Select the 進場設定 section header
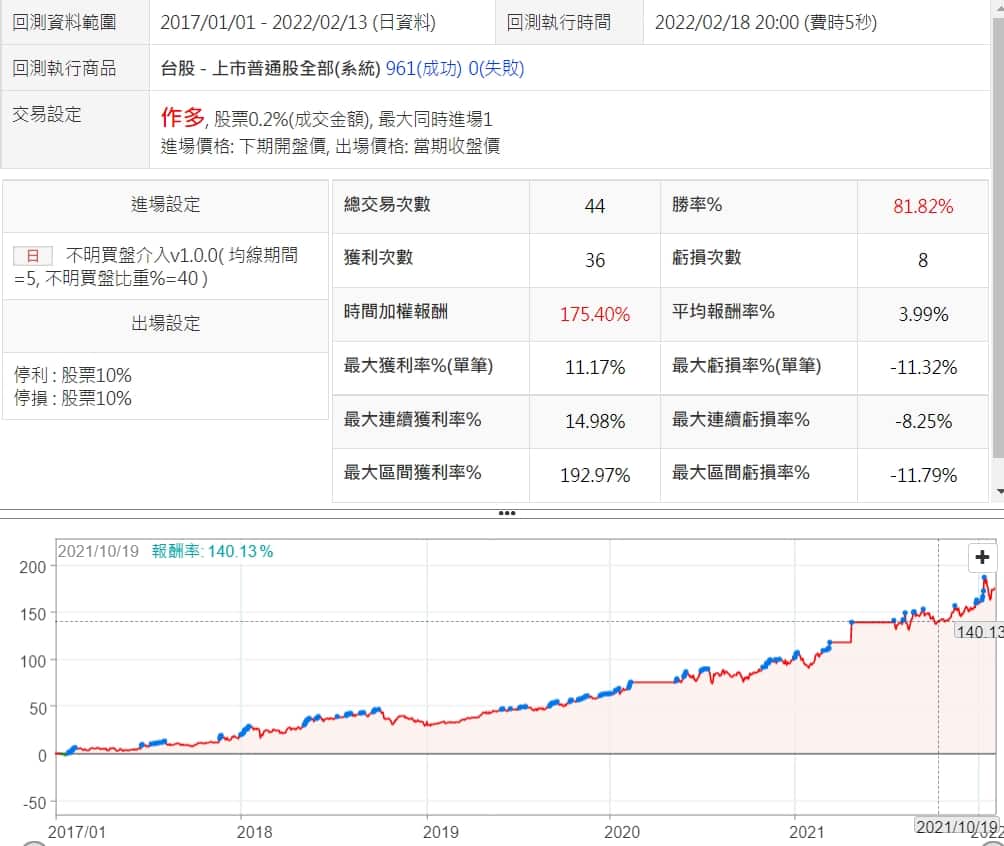This screenshot has height=846, width=1004. pyautogui.click(x=165, y=205)
